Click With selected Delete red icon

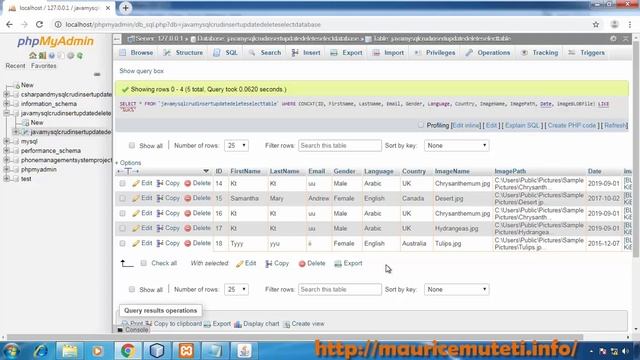(x=302, y=264)
